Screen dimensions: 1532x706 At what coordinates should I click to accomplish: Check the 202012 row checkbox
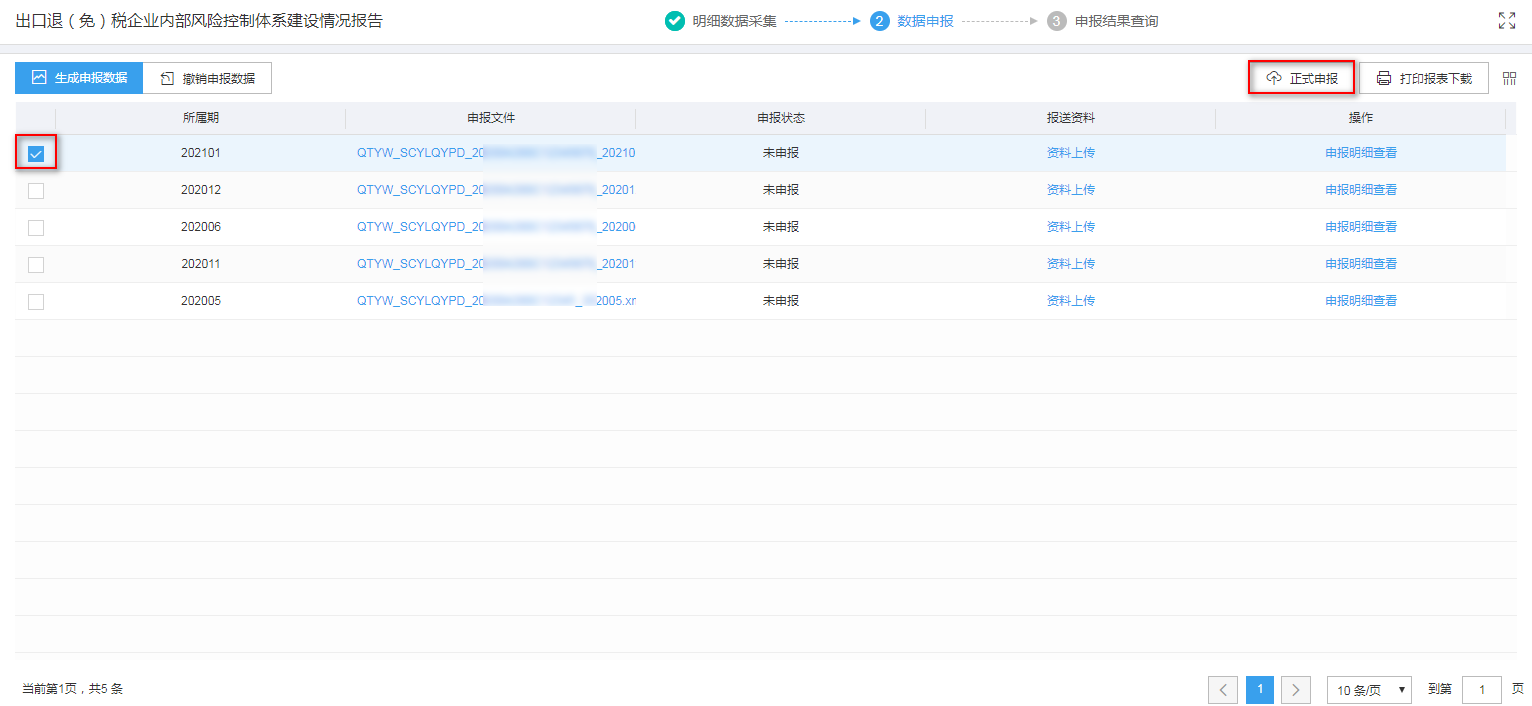(36, 191)
